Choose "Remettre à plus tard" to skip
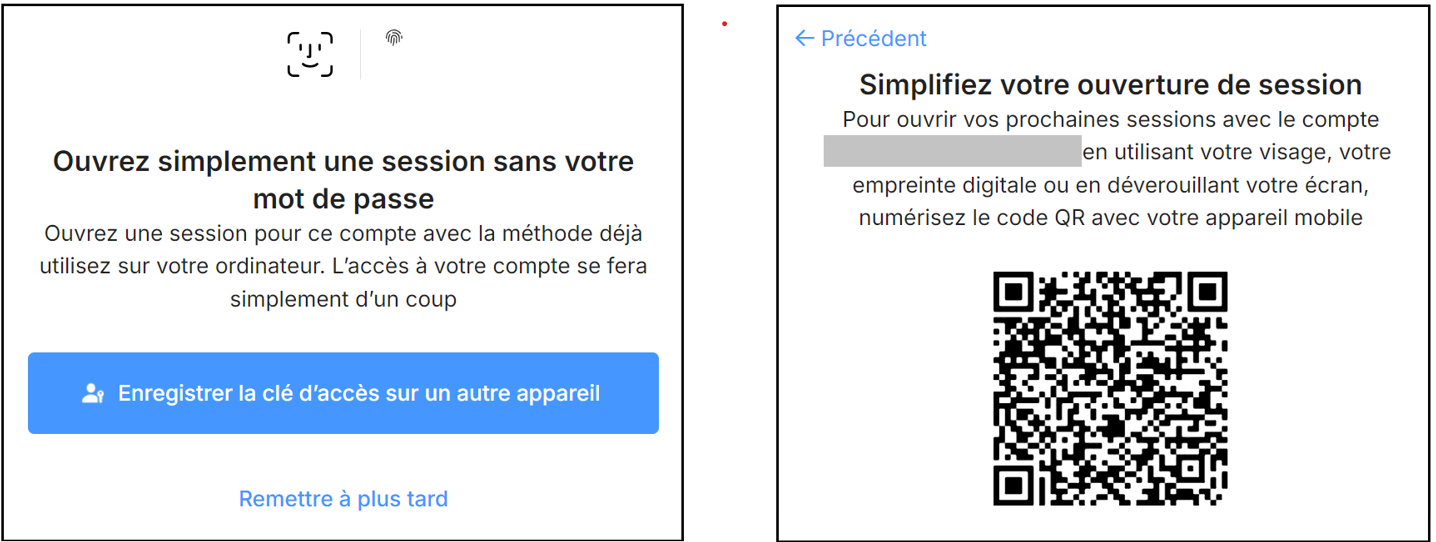The image size is (1436, 542). click(x=343, y=499)
